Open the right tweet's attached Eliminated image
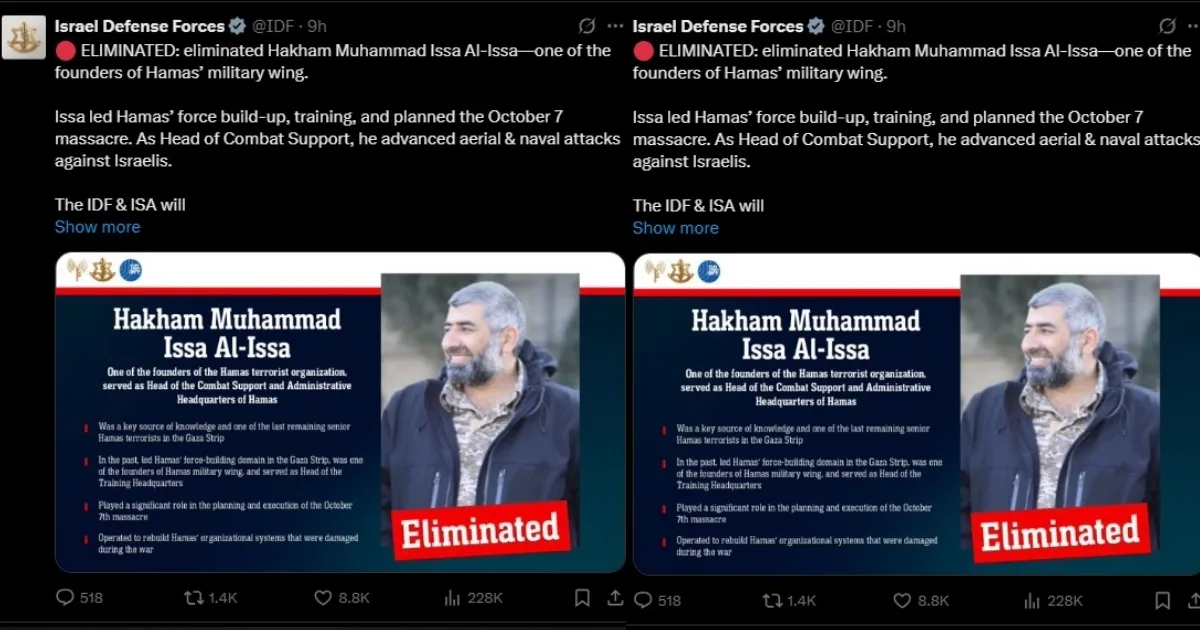The image size is (1200, 630). (x=916, y=415)
